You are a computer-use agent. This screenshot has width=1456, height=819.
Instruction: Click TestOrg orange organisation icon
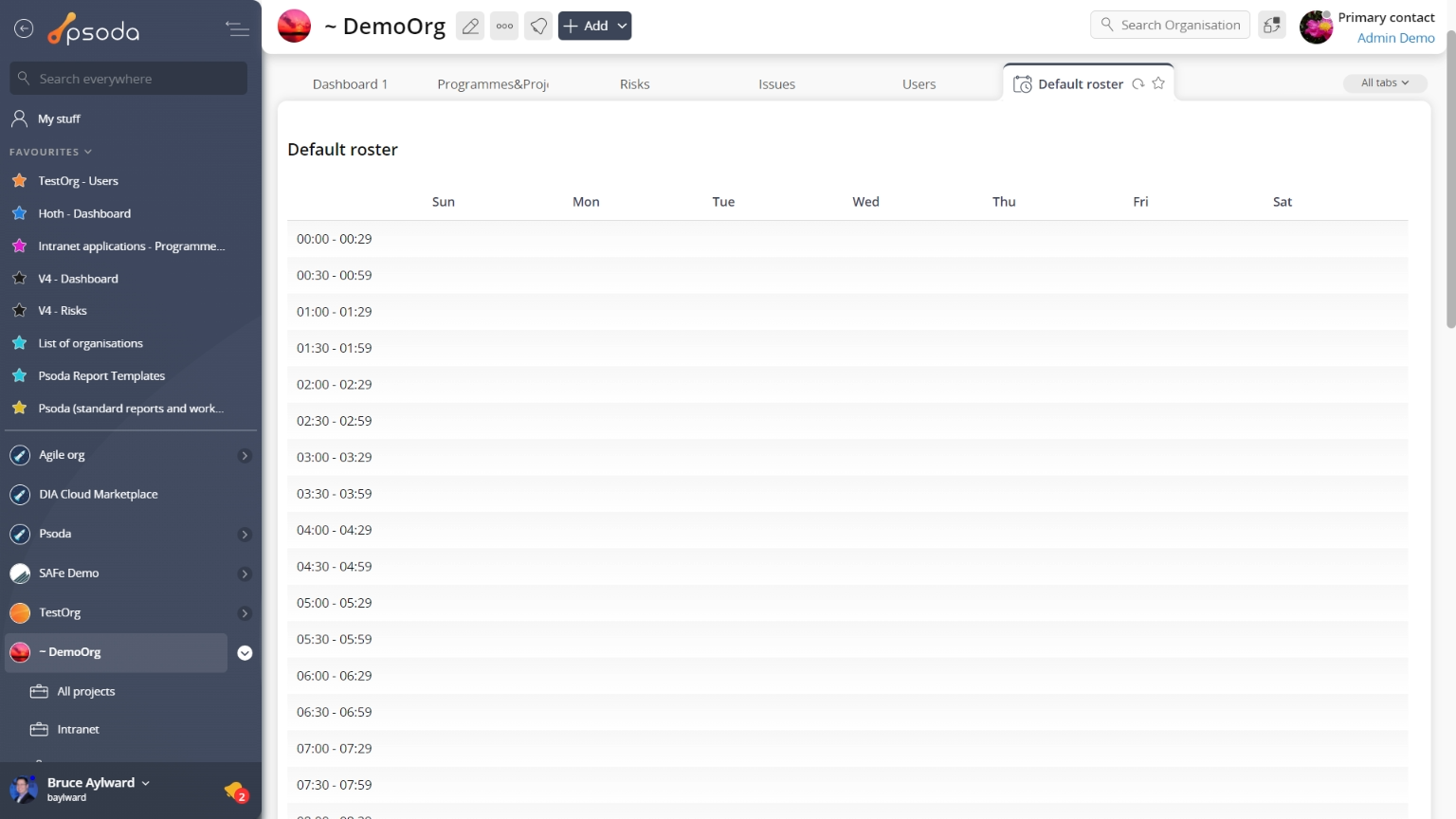tap(20, 613)
